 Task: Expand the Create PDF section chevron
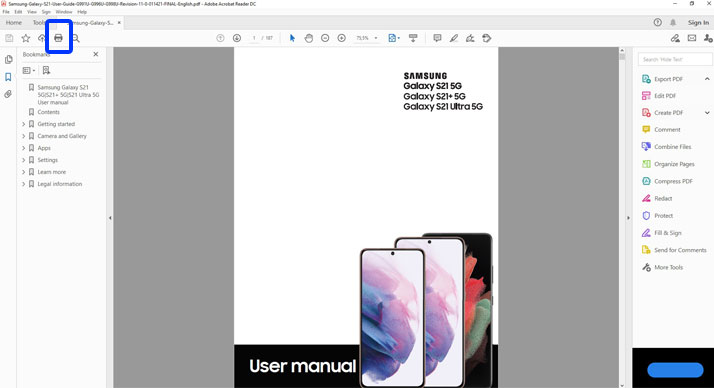tap(707, 112)
